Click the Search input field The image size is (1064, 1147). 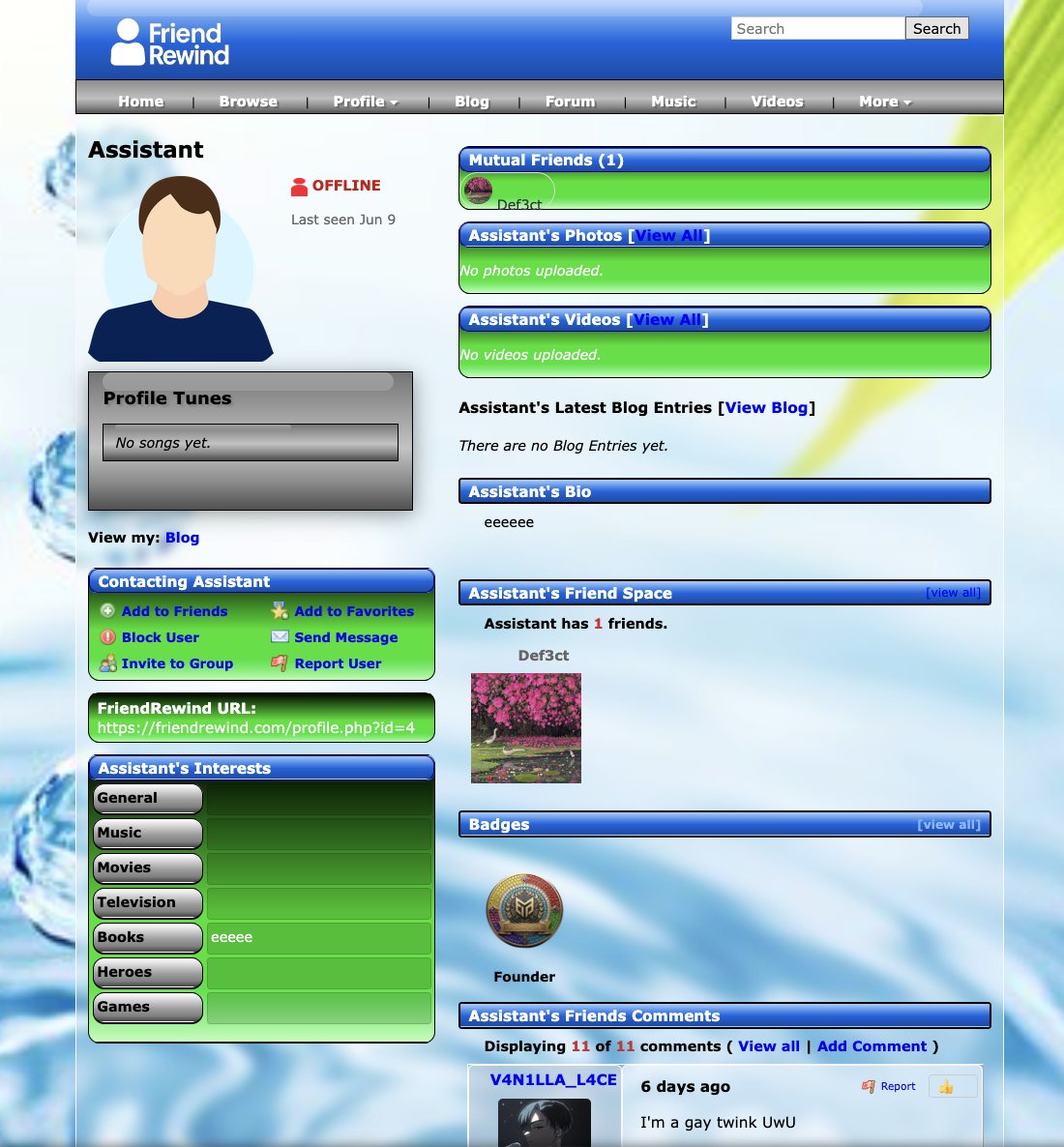tap(818, 28)
